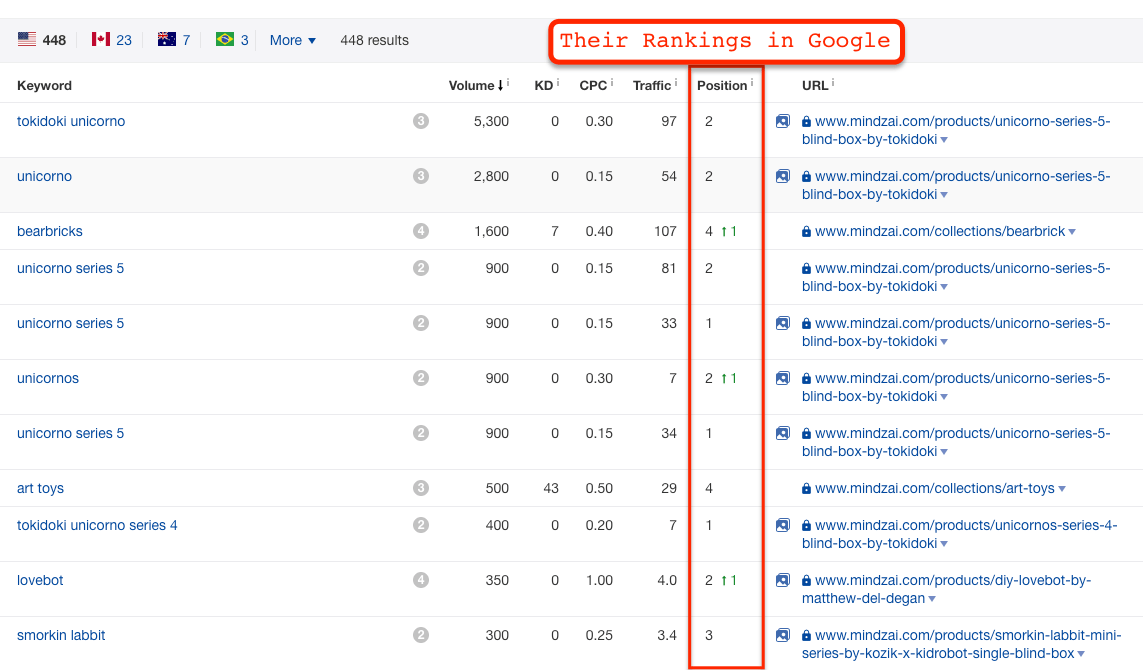The width and height of the screenshot is (1143, 670).
Task: Open the art toys keyword link
Action: point(40,488)
